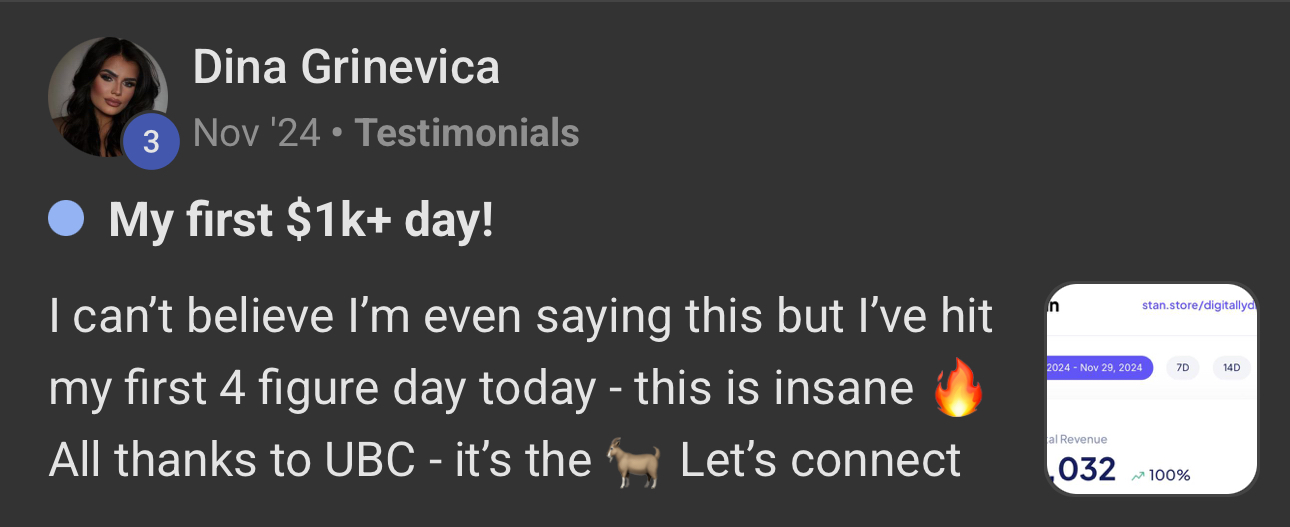Click the blue unread dot indicator
The width and height of the screenshot is (1290, 527).
coord(65,218)
